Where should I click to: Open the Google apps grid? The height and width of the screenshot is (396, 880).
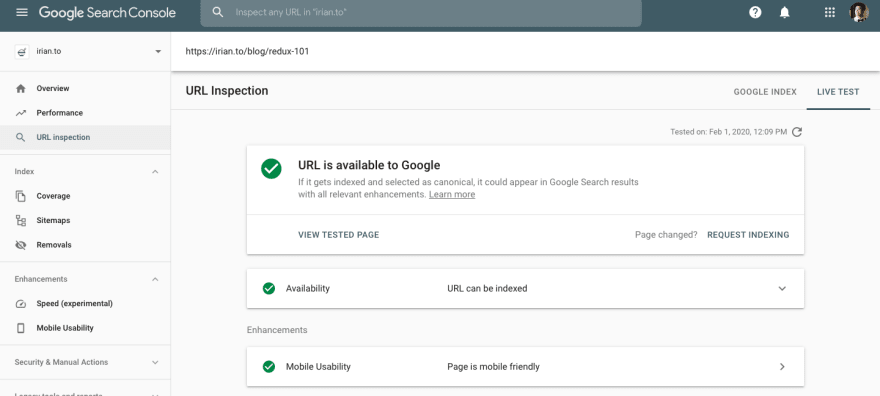[829, 12]
